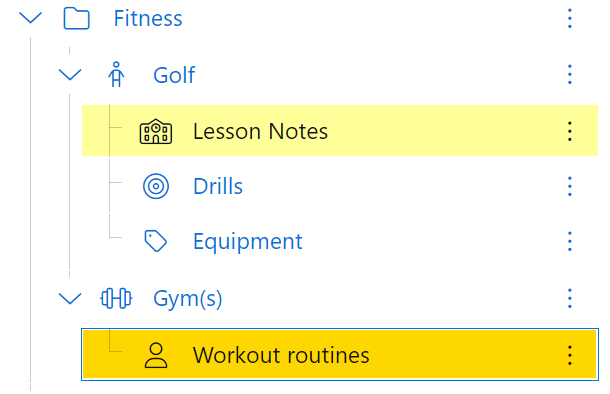Click the school building icon beside Lesson Notes
Viewport: 610px width, 394px height.
click(156, 131)
